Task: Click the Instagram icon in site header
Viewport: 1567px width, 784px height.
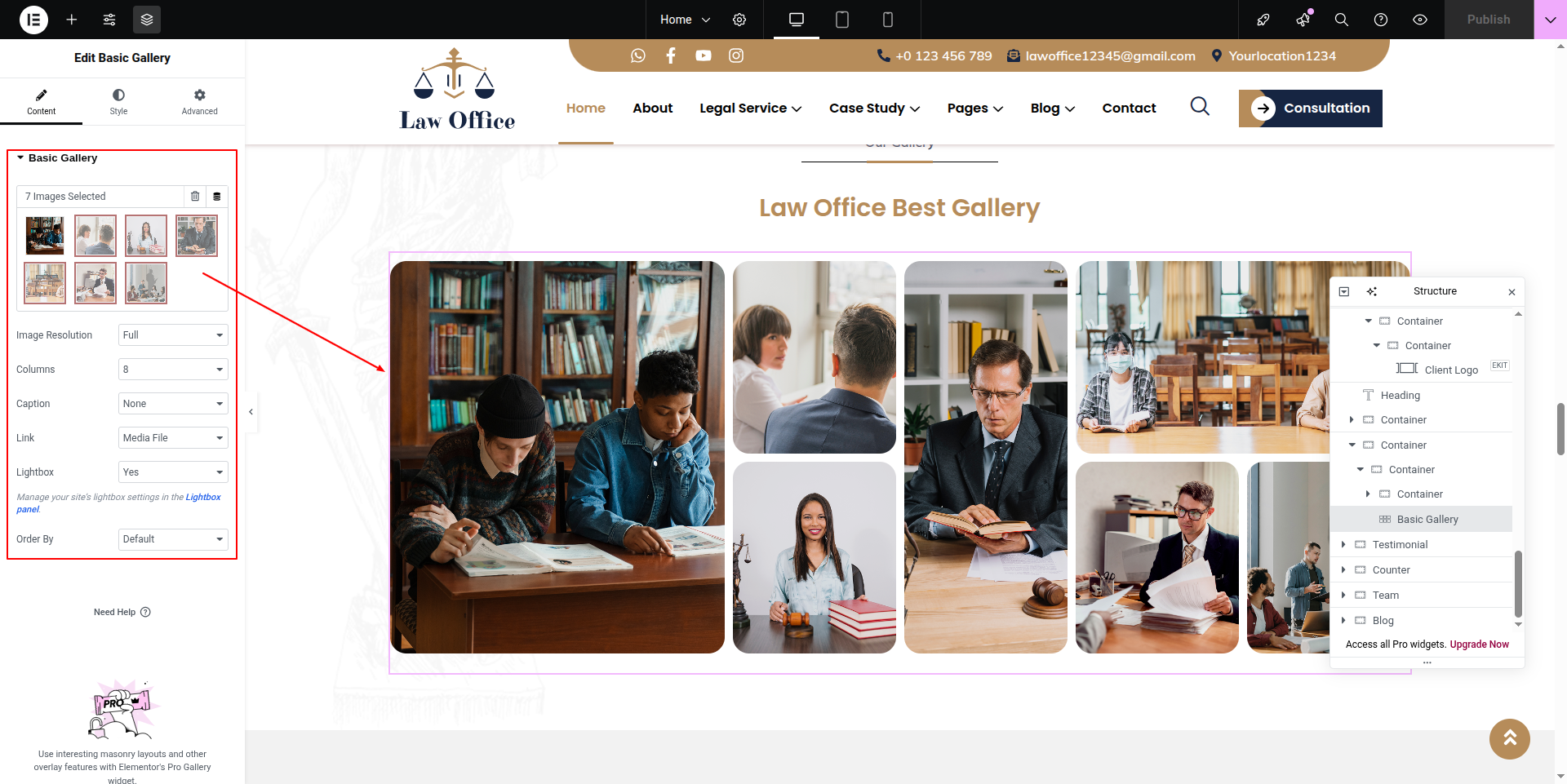Action: 736,55
